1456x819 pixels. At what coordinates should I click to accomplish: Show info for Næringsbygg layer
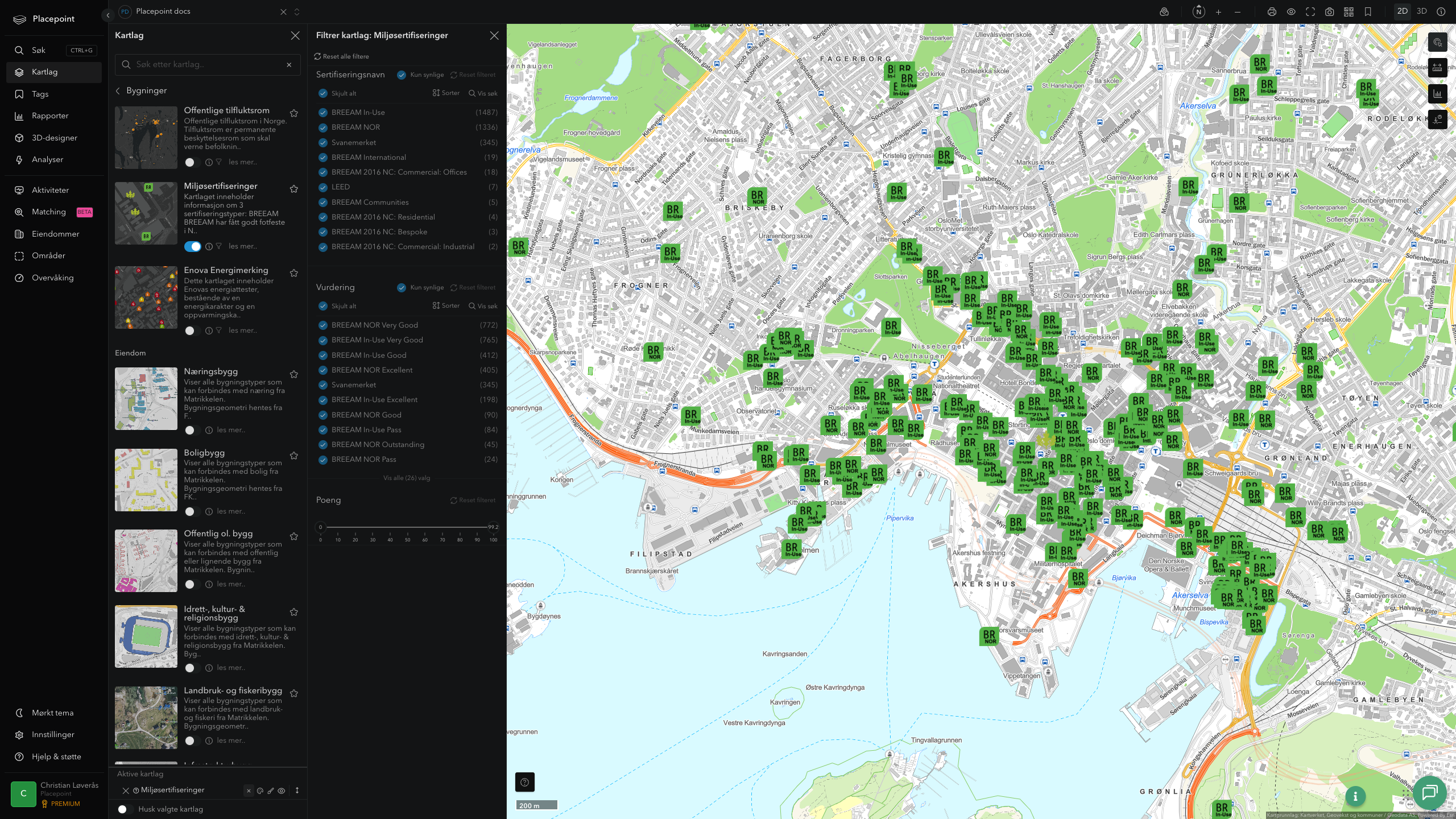point(209,431)
